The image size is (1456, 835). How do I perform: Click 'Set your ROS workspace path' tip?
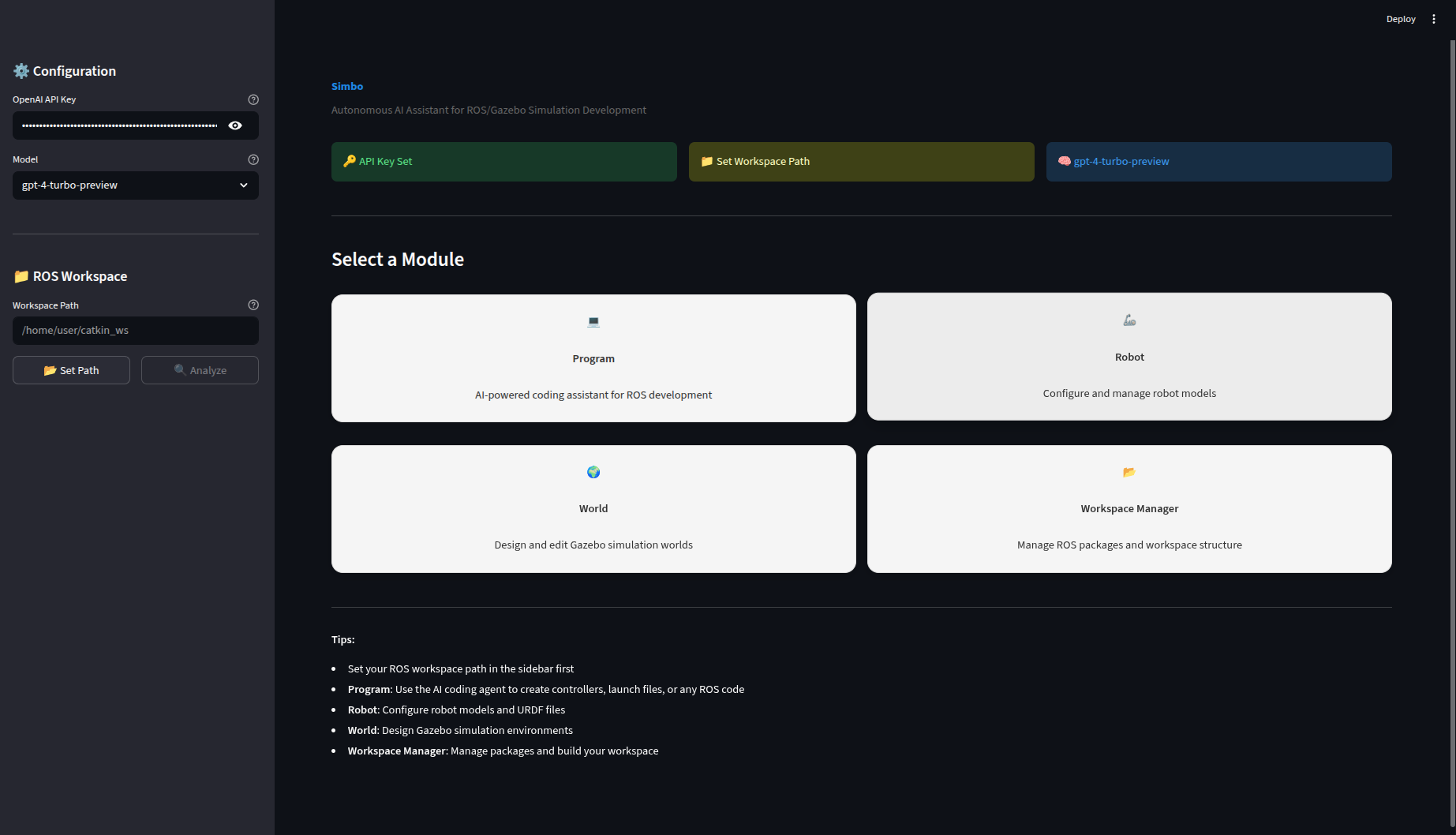click(461, 668)
